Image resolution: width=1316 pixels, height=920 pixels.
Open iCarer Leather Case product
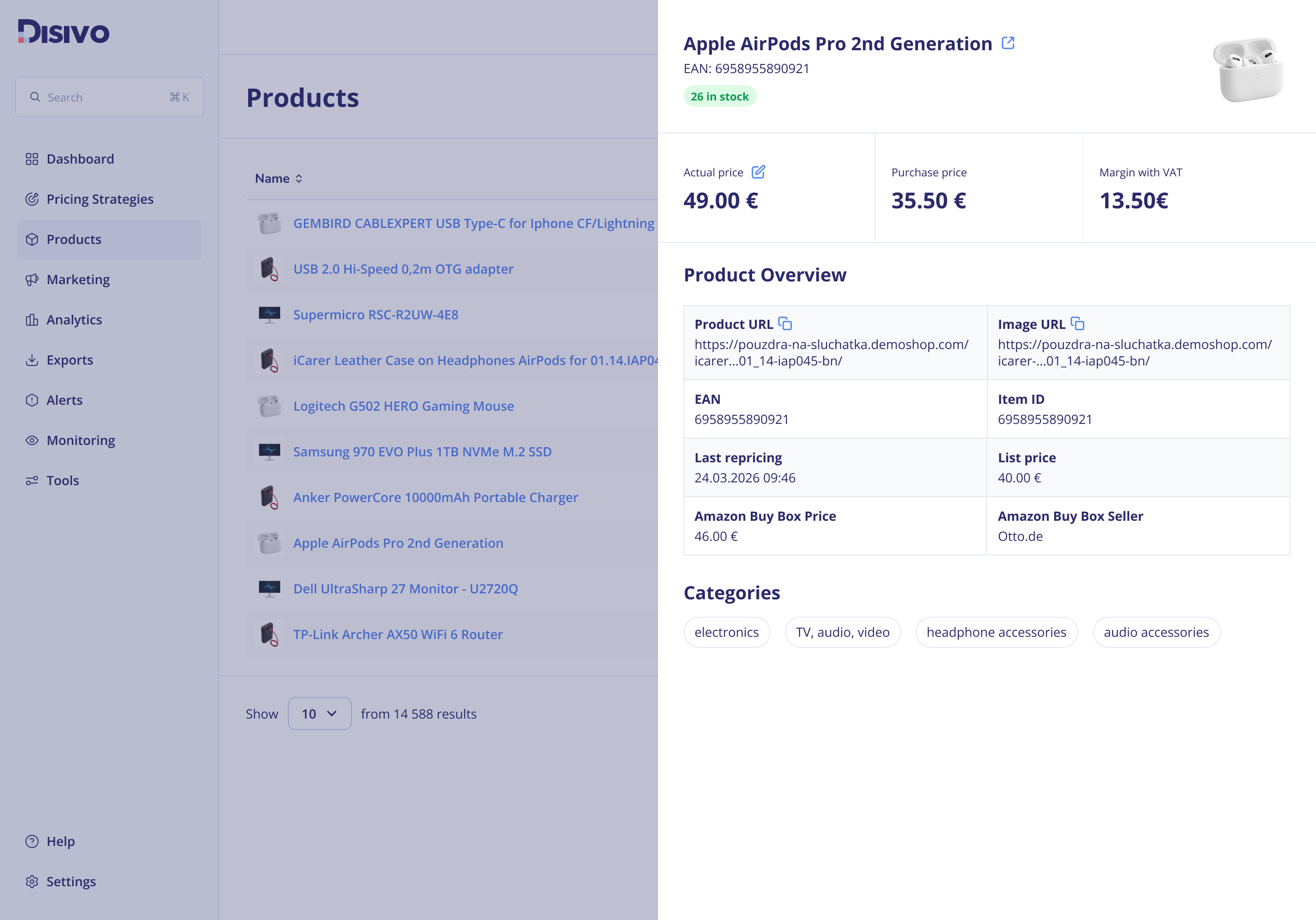[x=476, y=360]
